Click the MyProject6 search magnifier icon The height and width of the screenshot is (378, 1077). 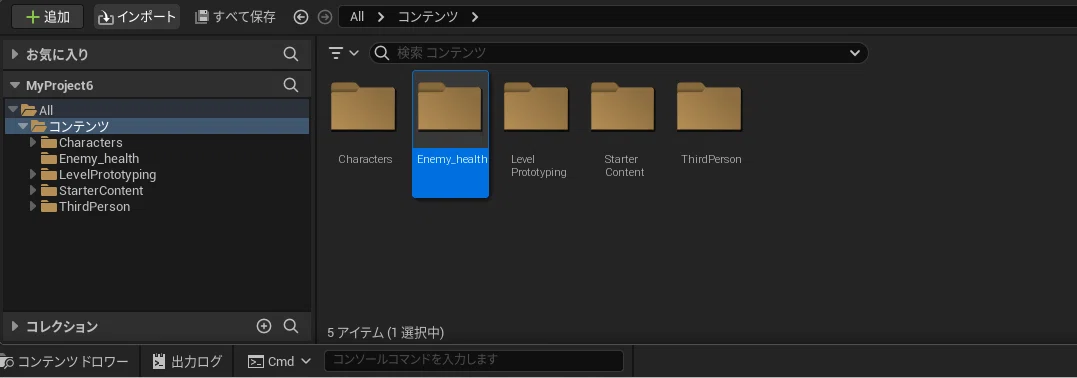point(291,85)
